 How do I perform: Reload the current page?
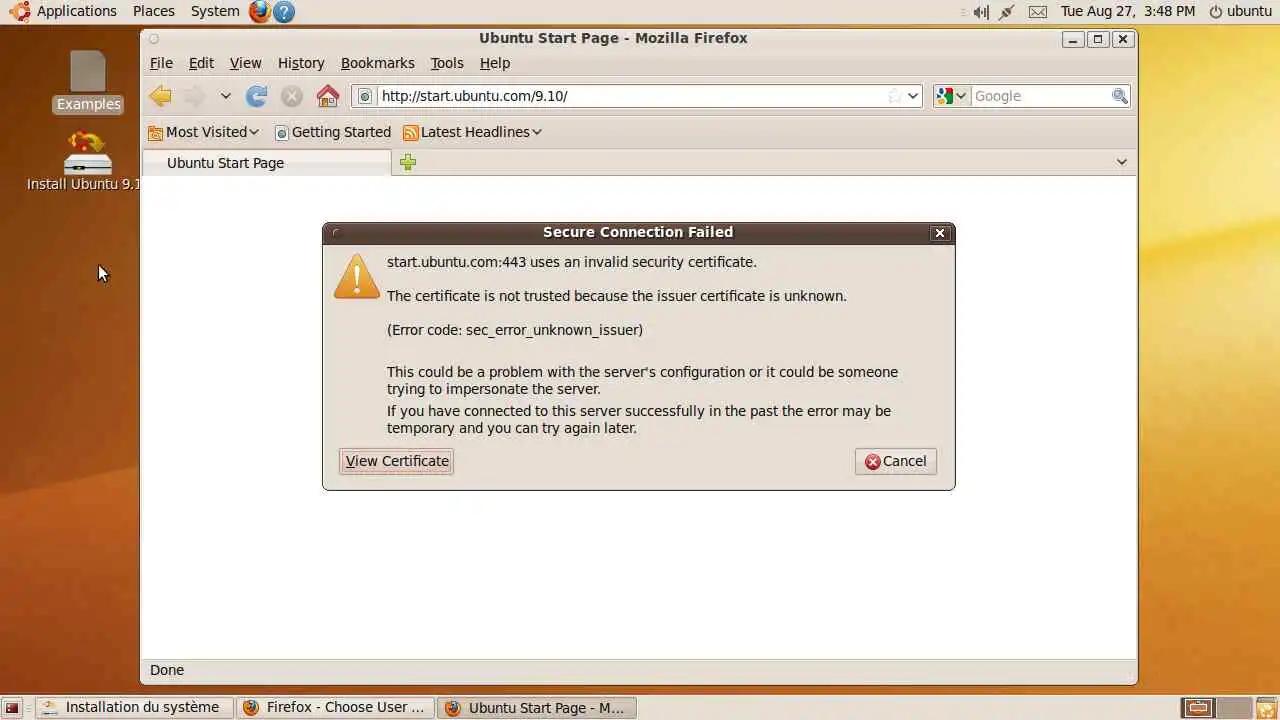point(257,96)
